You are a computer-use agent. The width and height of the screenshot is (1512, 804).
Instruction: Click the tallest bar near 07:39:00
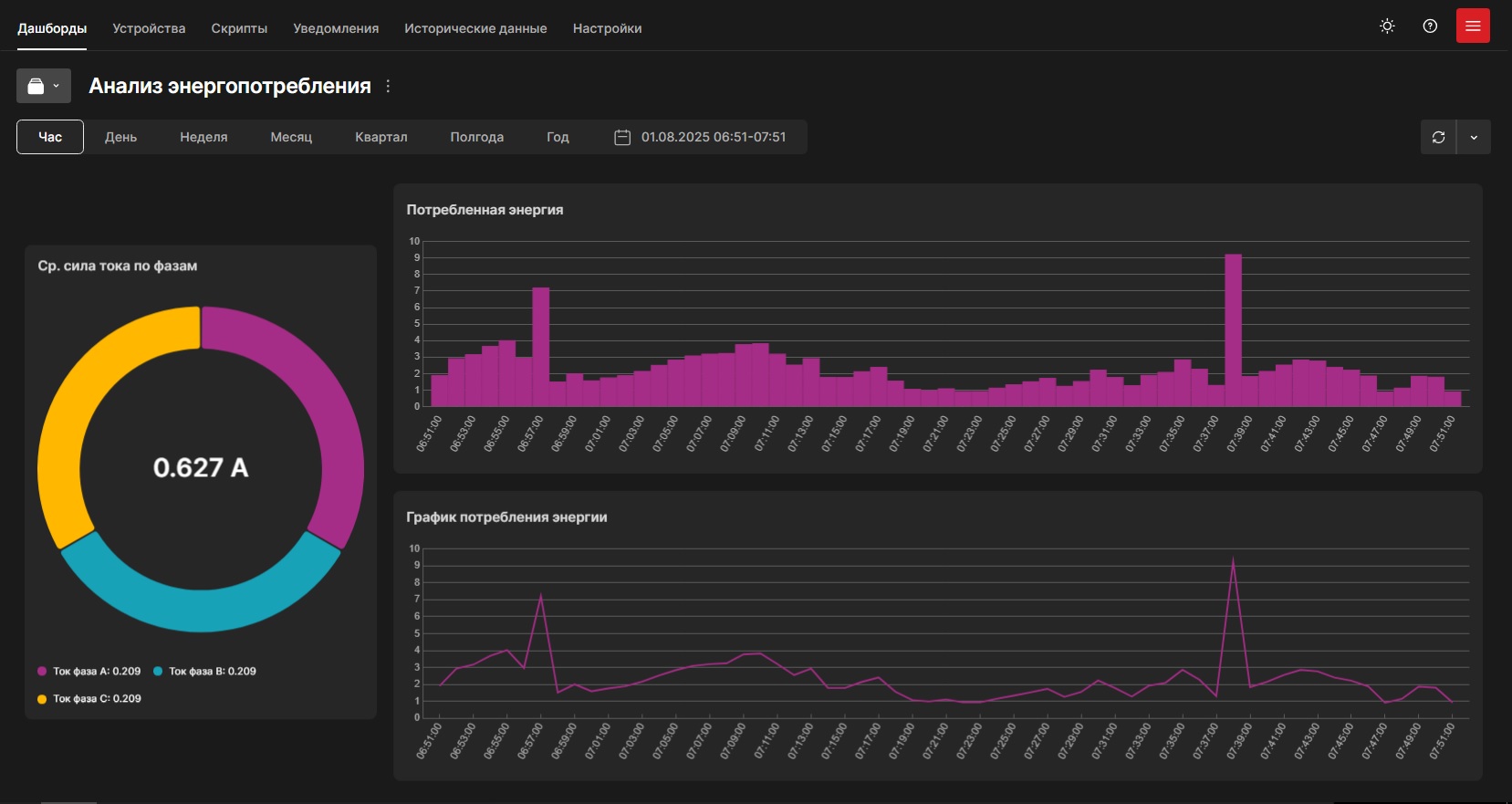[1233, 329]
